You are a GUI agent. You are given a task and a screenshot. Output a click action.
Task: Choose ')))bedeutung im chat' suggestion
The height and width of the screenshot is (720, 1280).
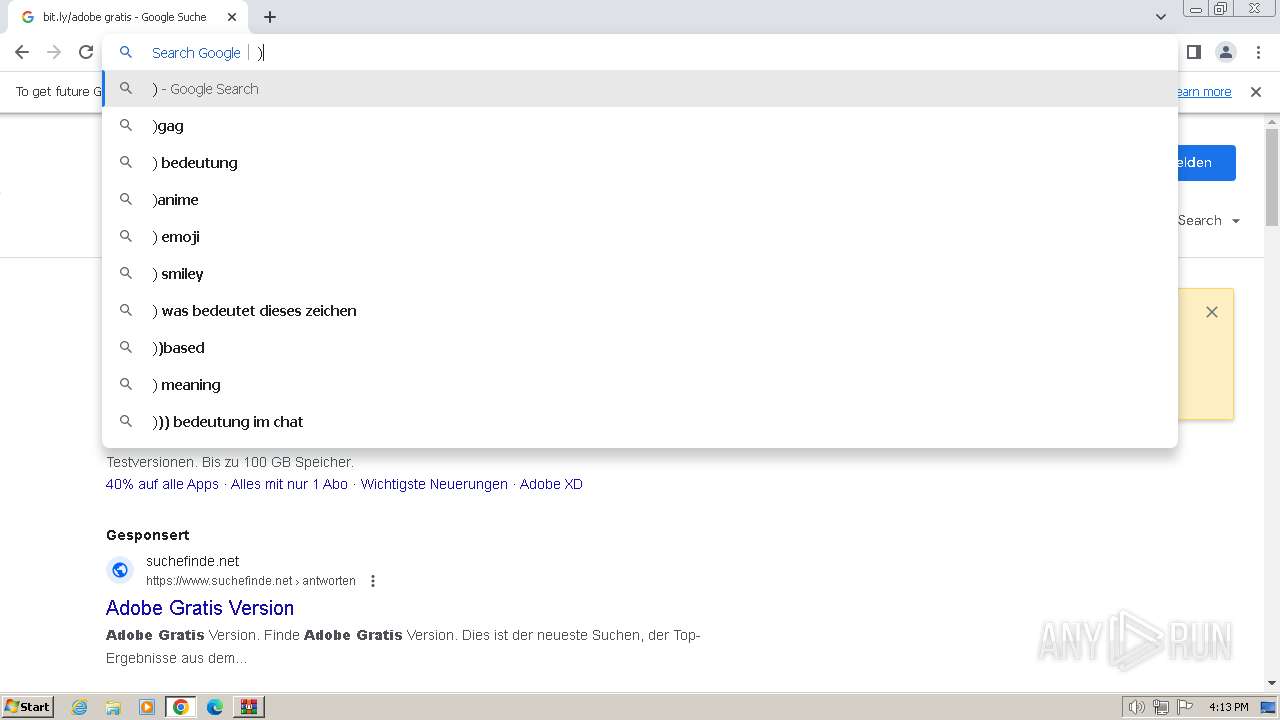pos(640,422)
